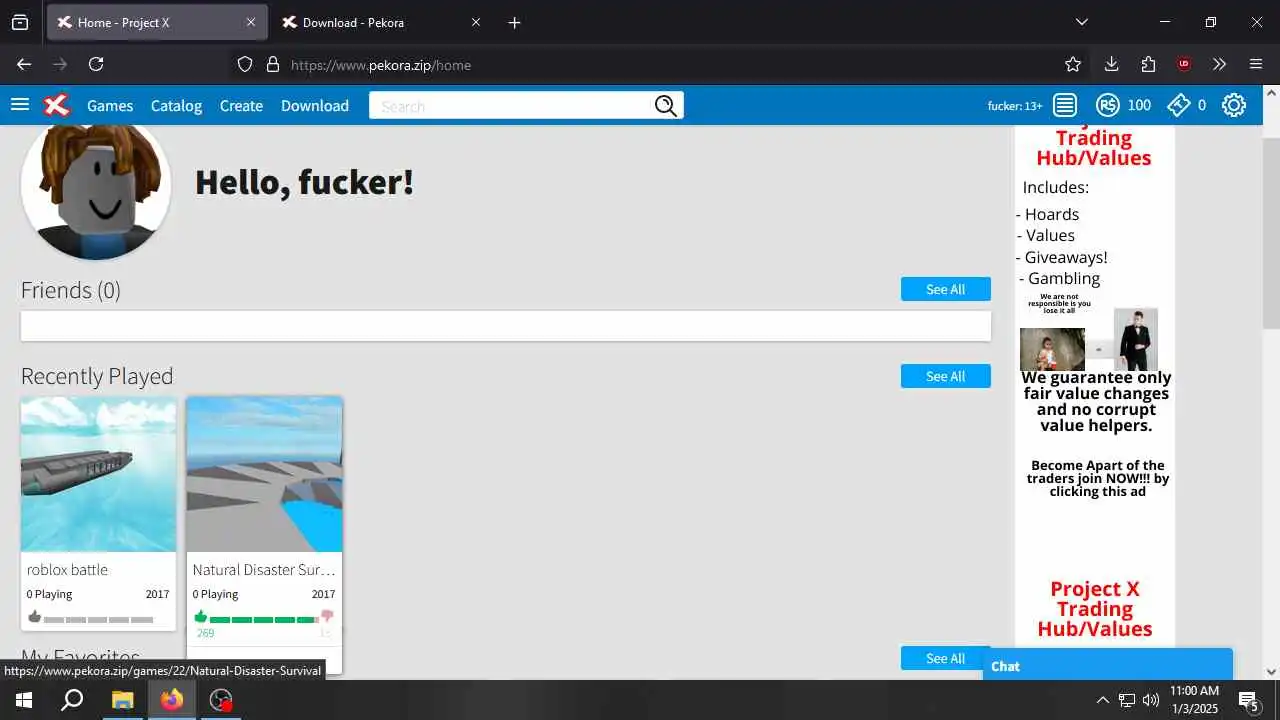Open the Chat panel

coord(1108,665)
